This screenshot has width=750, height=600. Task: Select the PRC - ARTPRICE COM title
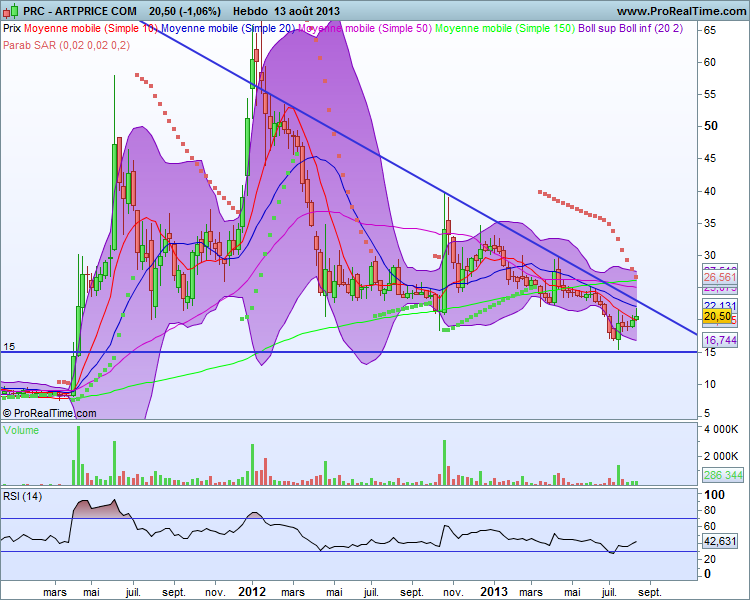80,11
